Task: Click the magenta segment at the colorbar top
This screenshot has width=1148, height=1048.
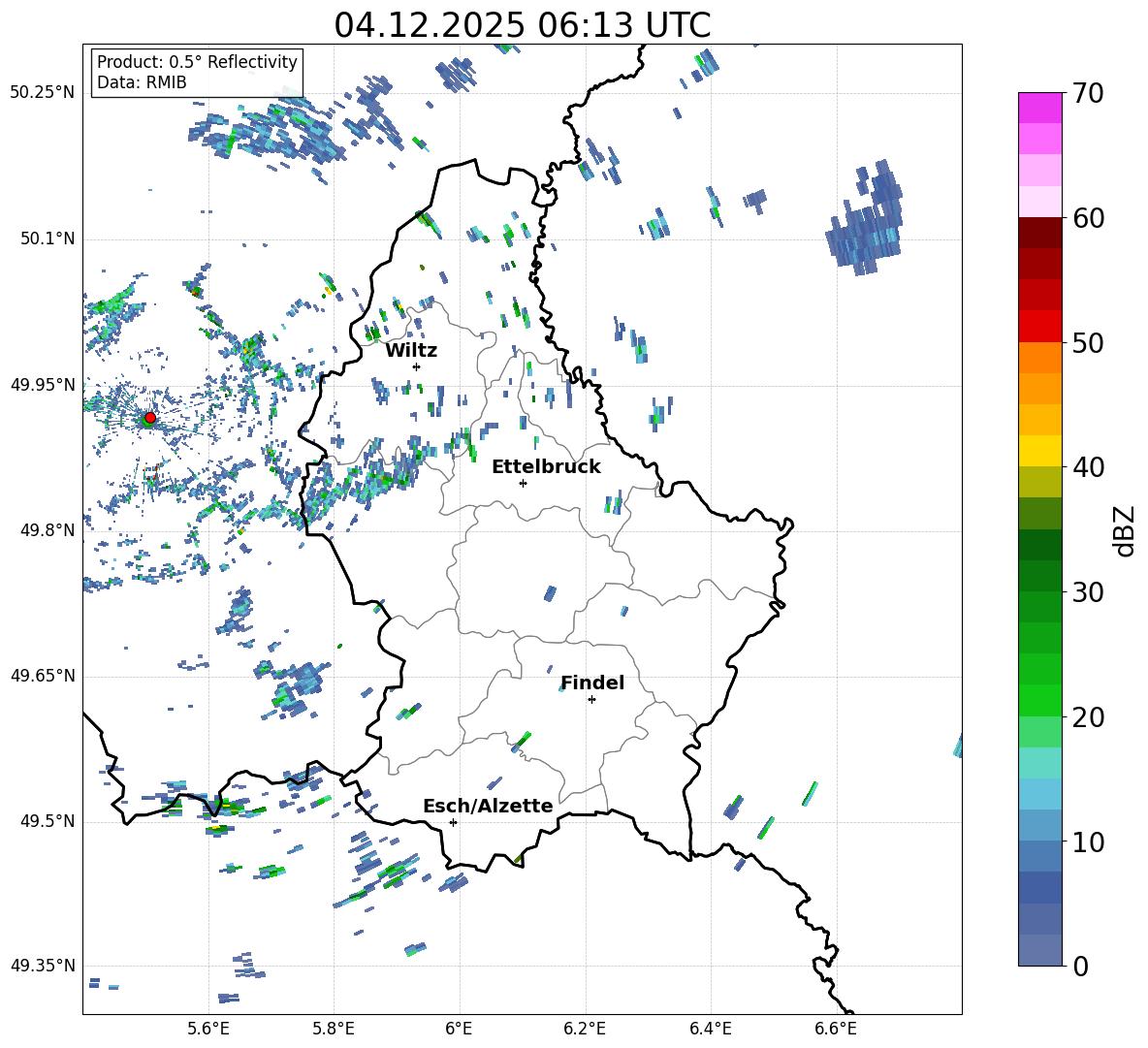Action: tap(1039, 108)
